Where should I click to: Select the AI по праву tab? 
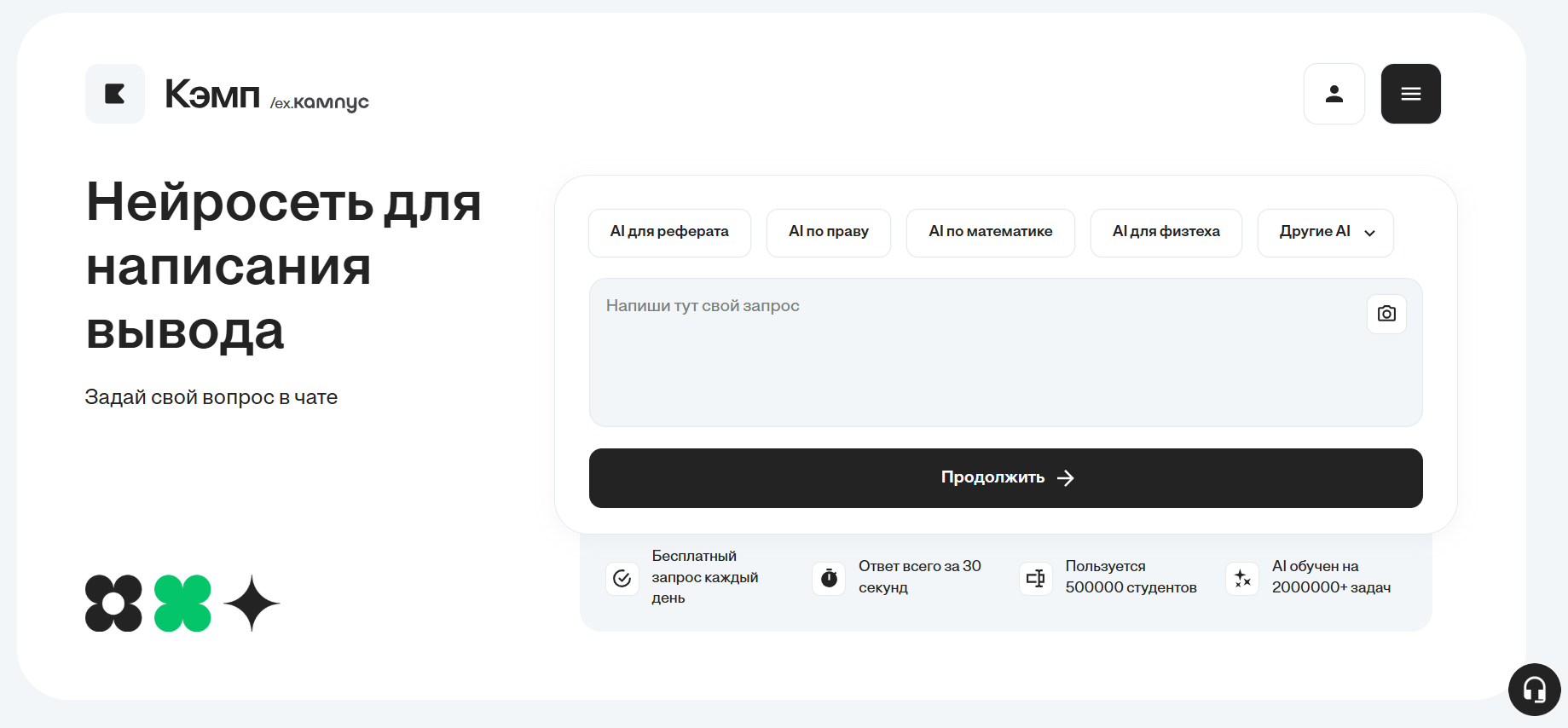click(x=828, y=232)
